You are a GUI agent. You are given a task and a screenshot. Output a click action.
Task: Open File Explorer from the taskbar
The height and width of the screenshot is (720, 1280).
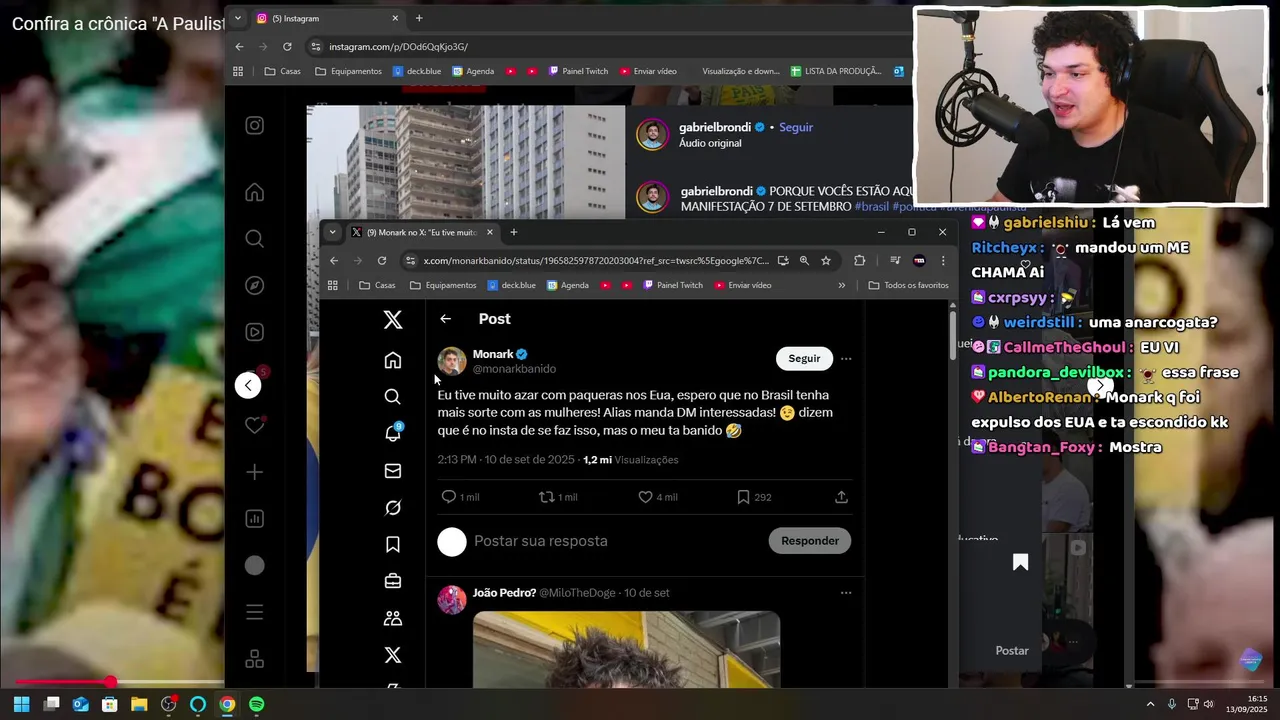point(139,704)
